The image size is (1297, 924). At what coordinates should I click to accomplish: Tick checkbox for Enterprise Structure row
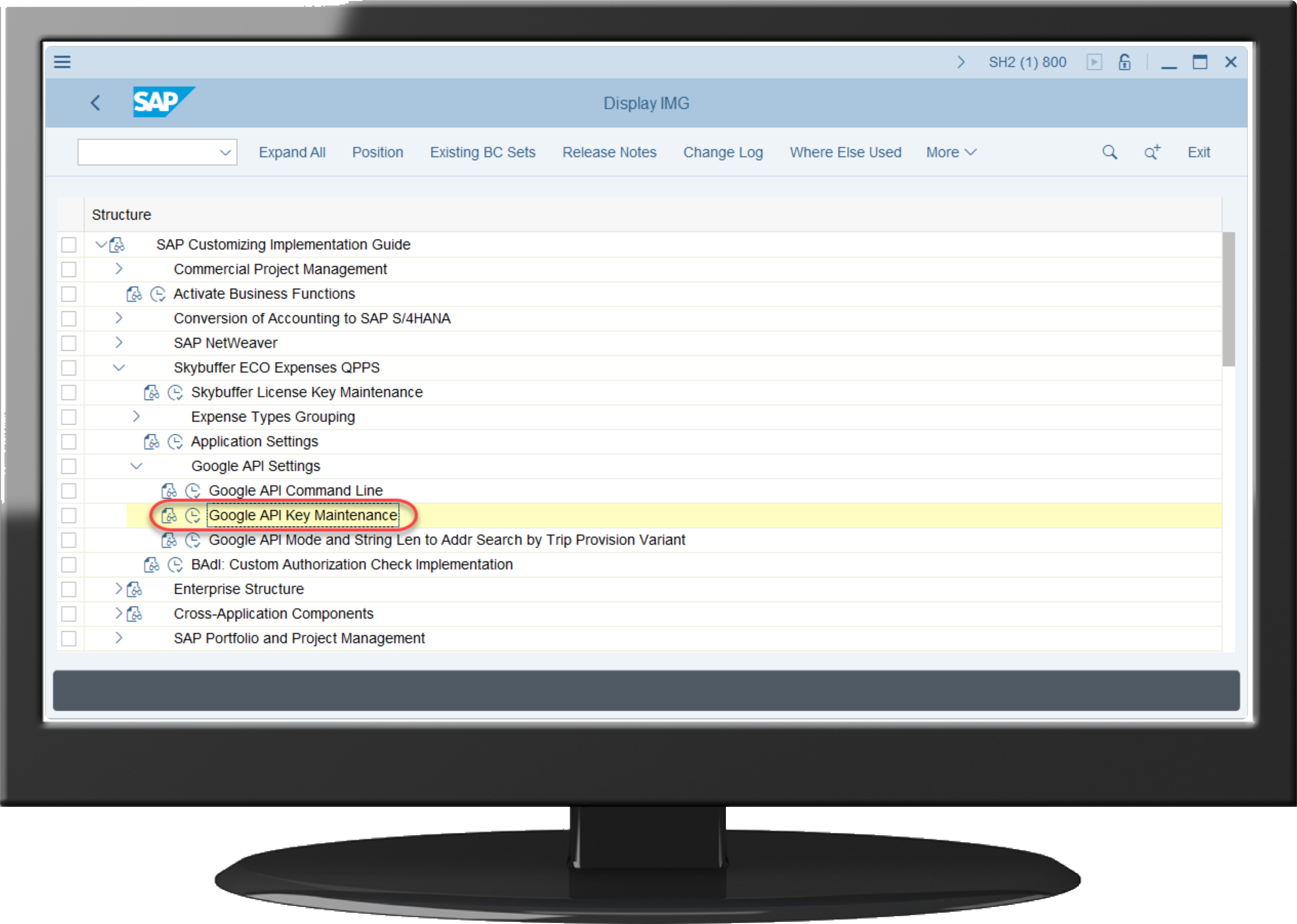click(69, 589)
